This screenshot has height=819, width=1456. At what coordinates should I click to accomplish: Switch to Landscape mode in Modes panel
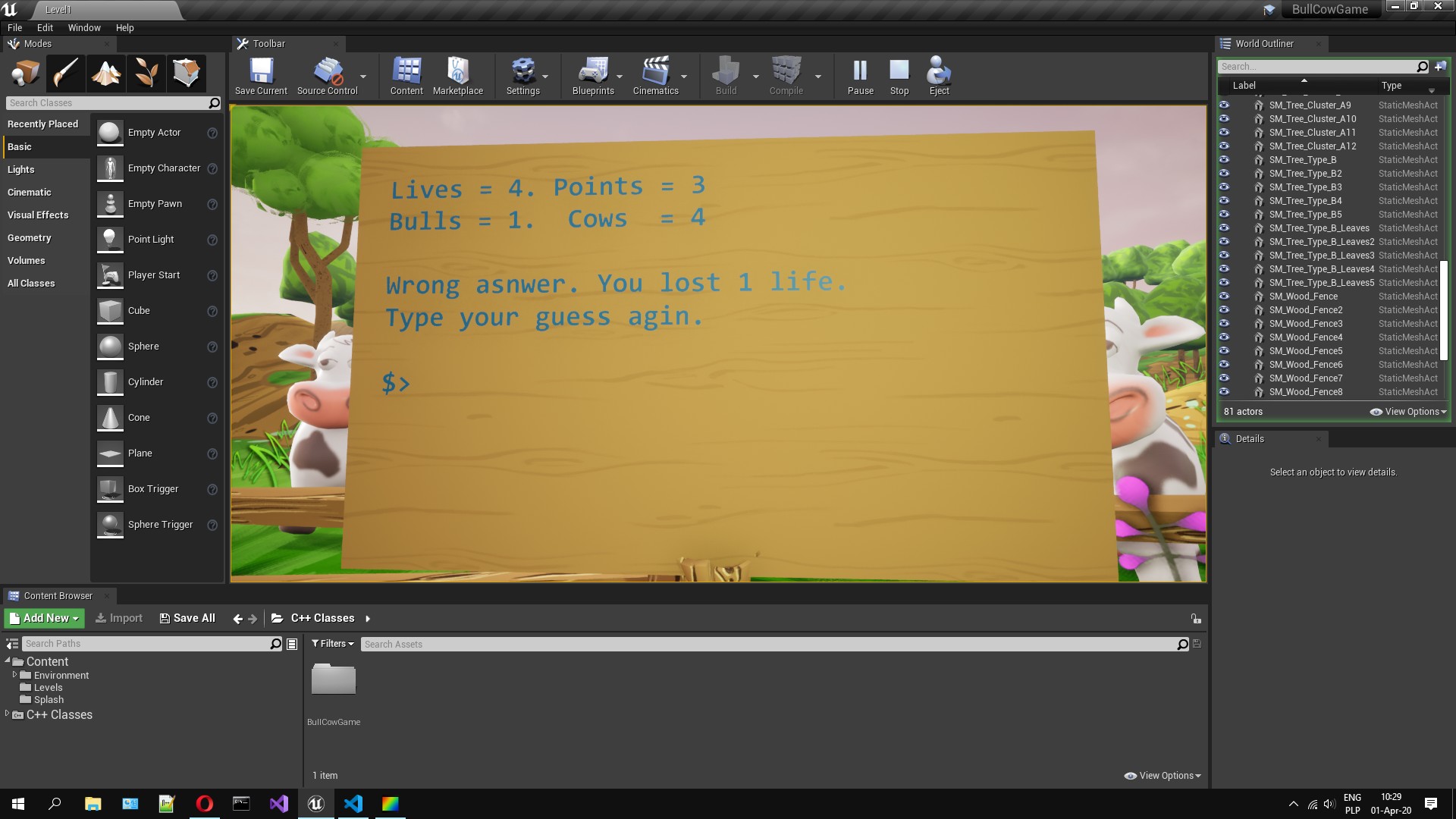coord(105,73)
